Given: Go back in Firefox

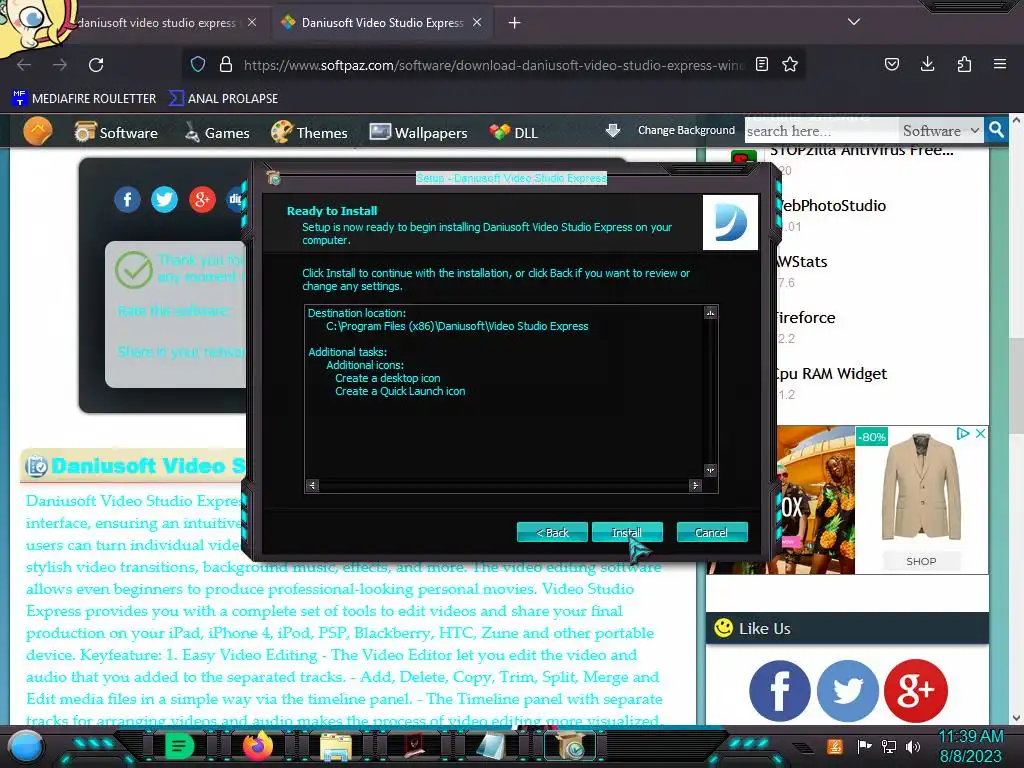Looking at the screenshot, I should (24, 65).
